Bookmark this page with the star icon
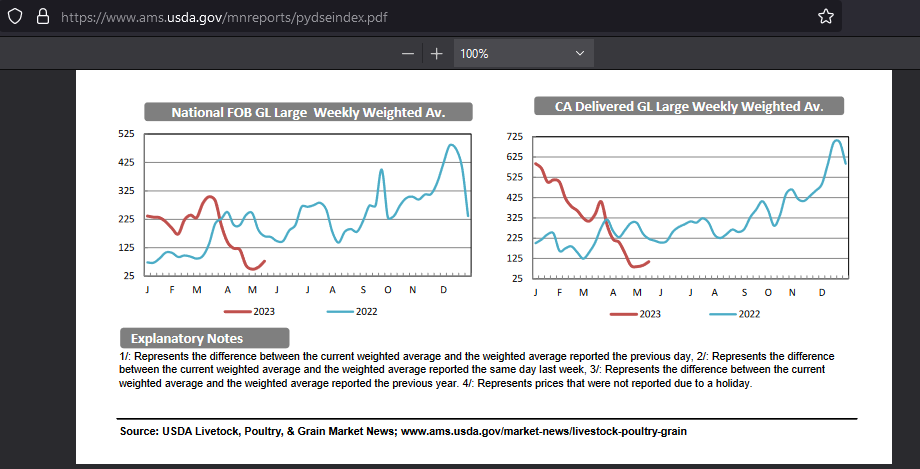The width and height of the screenshot is (920, 469). 825,17
